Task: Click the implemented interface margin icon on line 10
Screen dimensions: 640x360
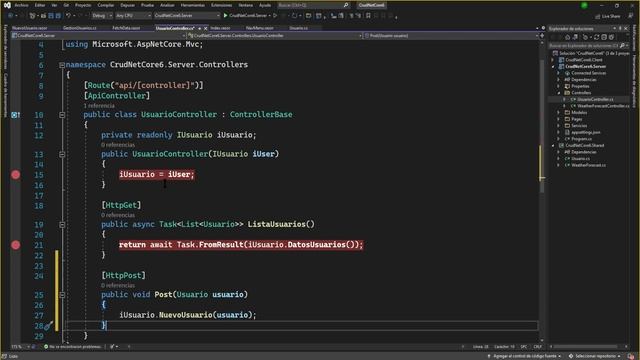Action: (15, 115)
